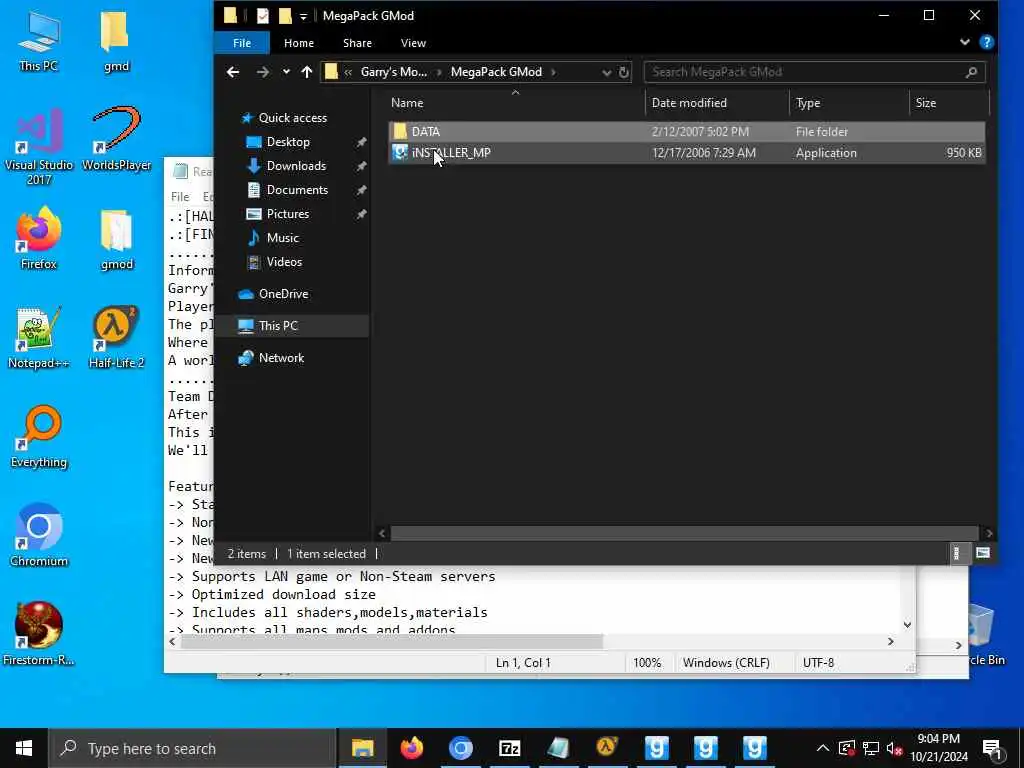Open Firefox from the taskbar
Viewport: 1024px width, 768px height.
tap(411, 748)
